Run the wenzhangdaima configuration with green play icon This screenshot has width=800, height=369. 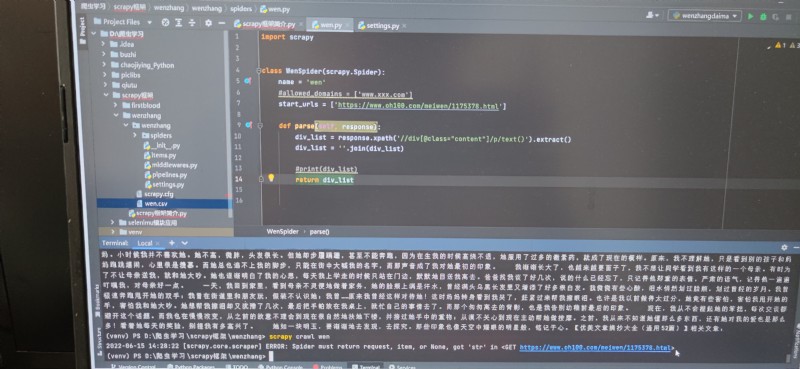coord(751,16)
